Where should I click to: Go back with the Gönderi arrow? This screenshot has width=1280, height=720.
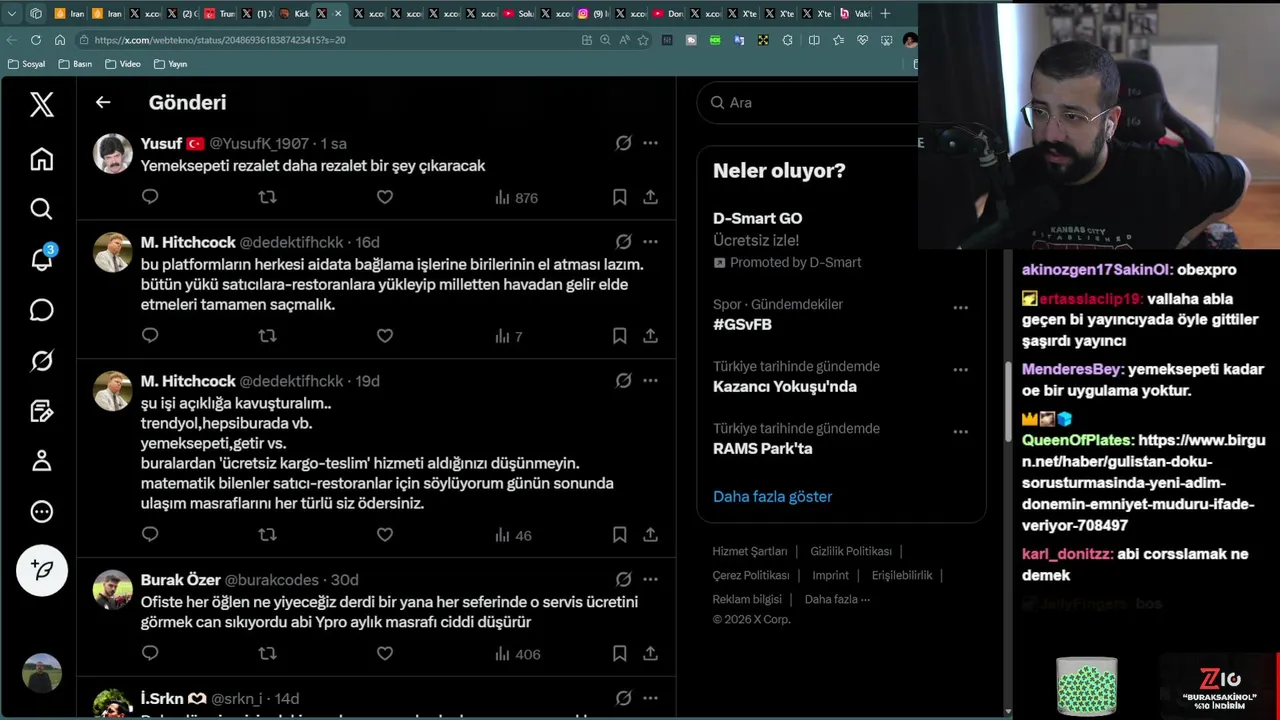click(x=103, y=102)
